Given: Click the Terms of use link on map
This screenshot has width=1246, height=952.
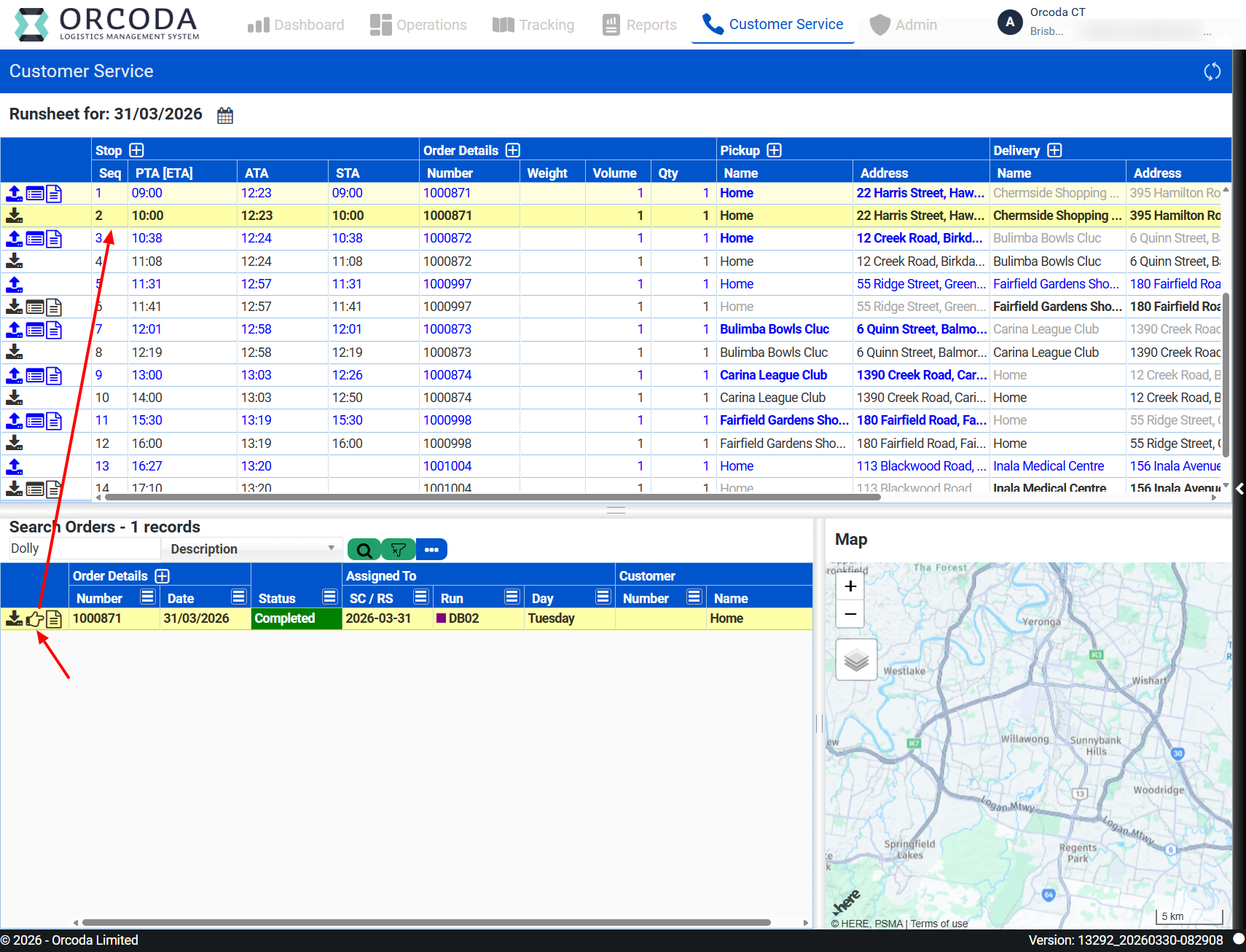Looking at the screenshot, I should click(x=939, y=924).
